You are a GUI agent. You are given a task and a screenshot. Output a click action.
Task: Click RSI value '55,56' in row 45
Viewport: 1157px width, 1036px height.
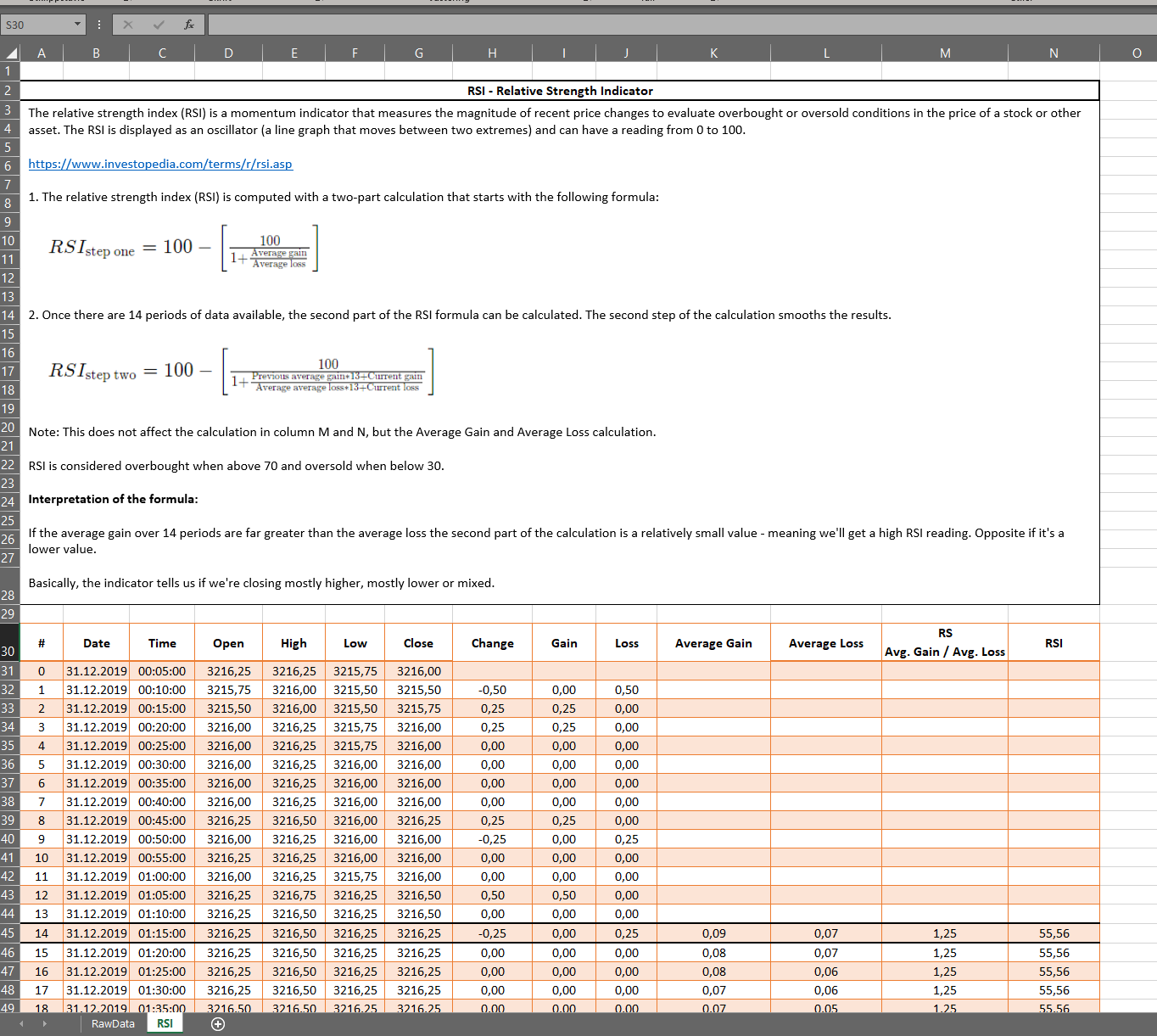click(1054, 933)
